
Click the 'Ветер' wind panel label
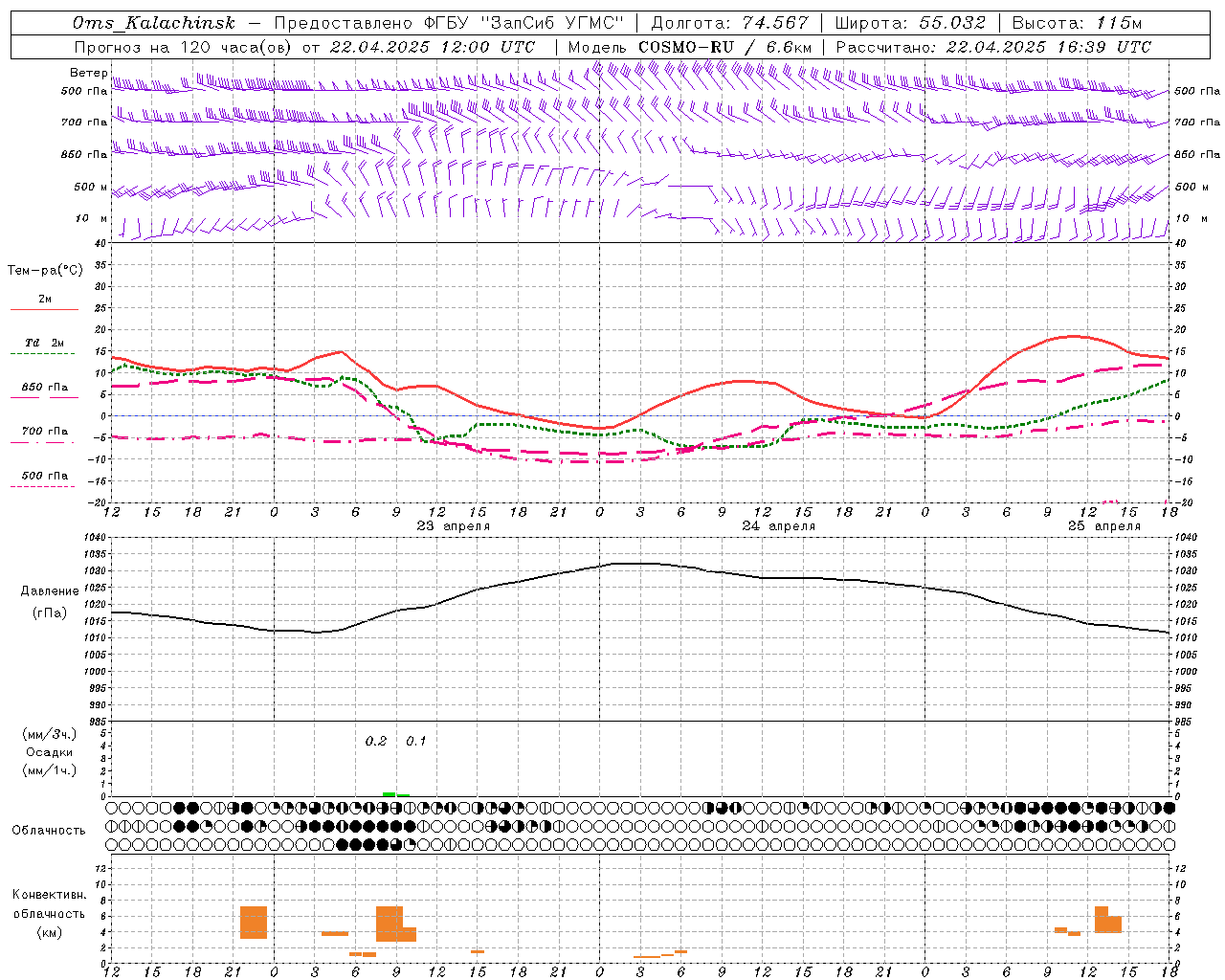[89, 73]
